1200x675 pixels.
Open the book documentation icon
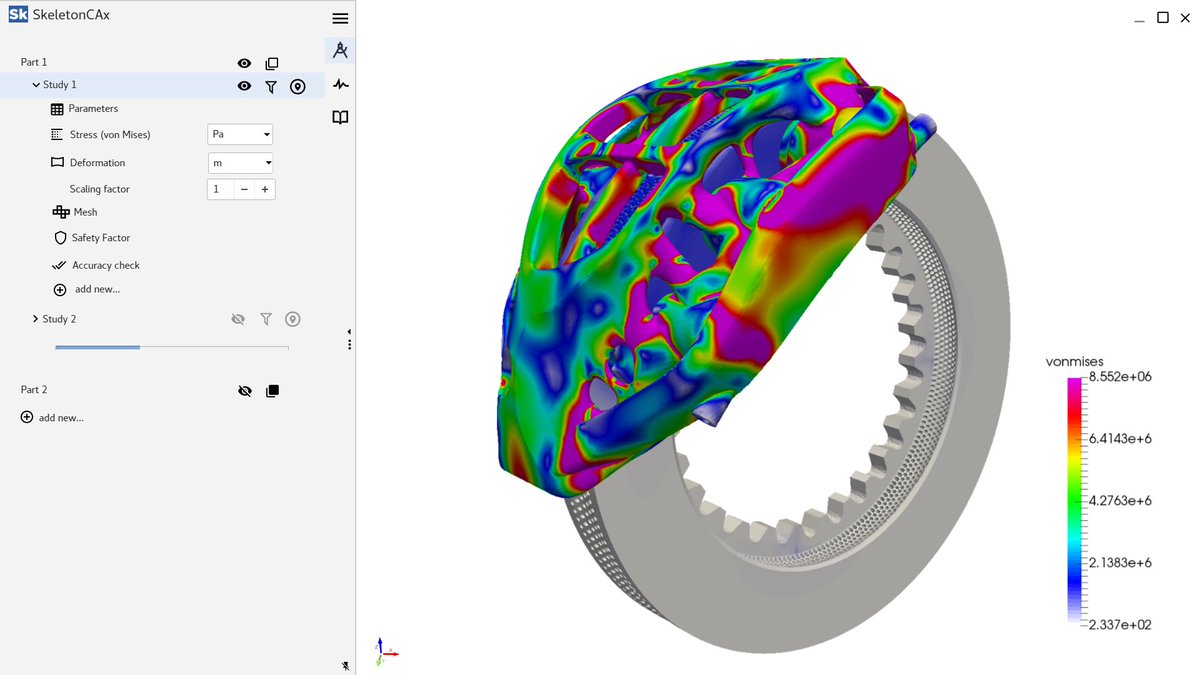(x=340, y=117)
